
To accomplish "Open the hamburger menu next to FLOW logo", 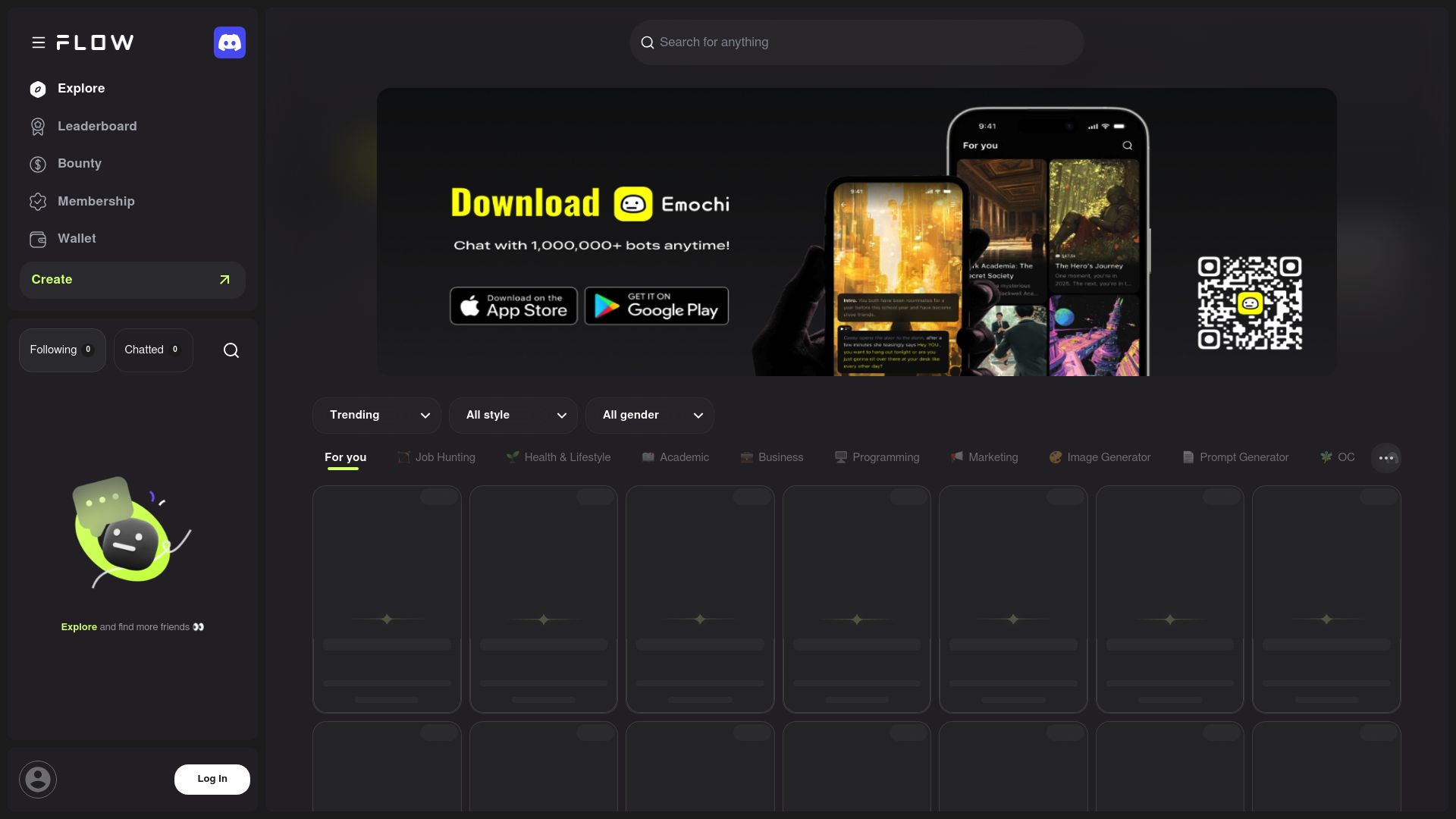I will pos(39,42).
